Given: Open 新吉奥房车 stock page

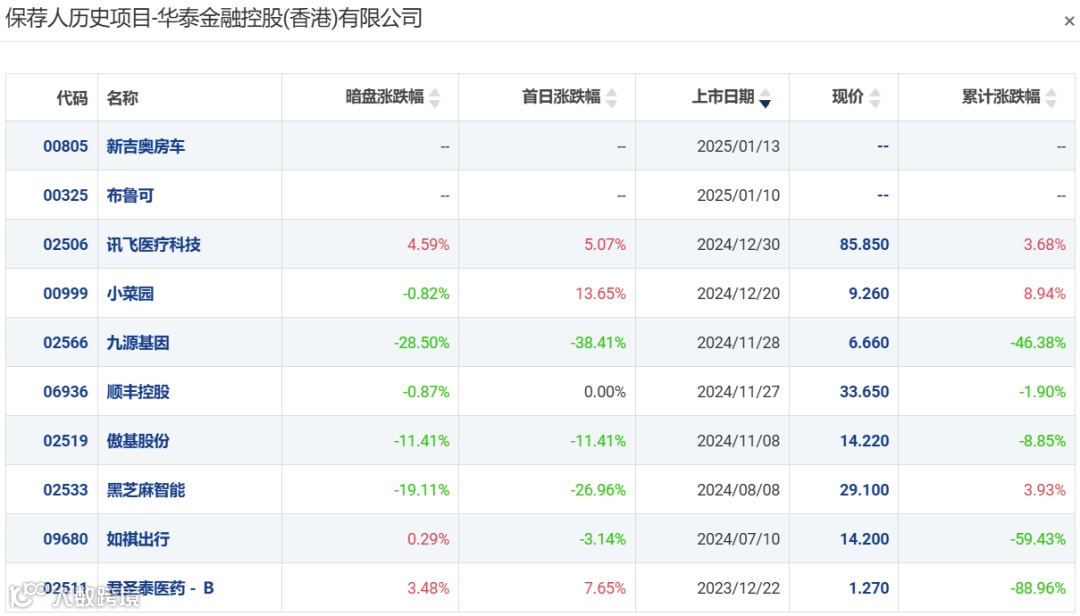Looking at the screenshot, I should 146,146.
